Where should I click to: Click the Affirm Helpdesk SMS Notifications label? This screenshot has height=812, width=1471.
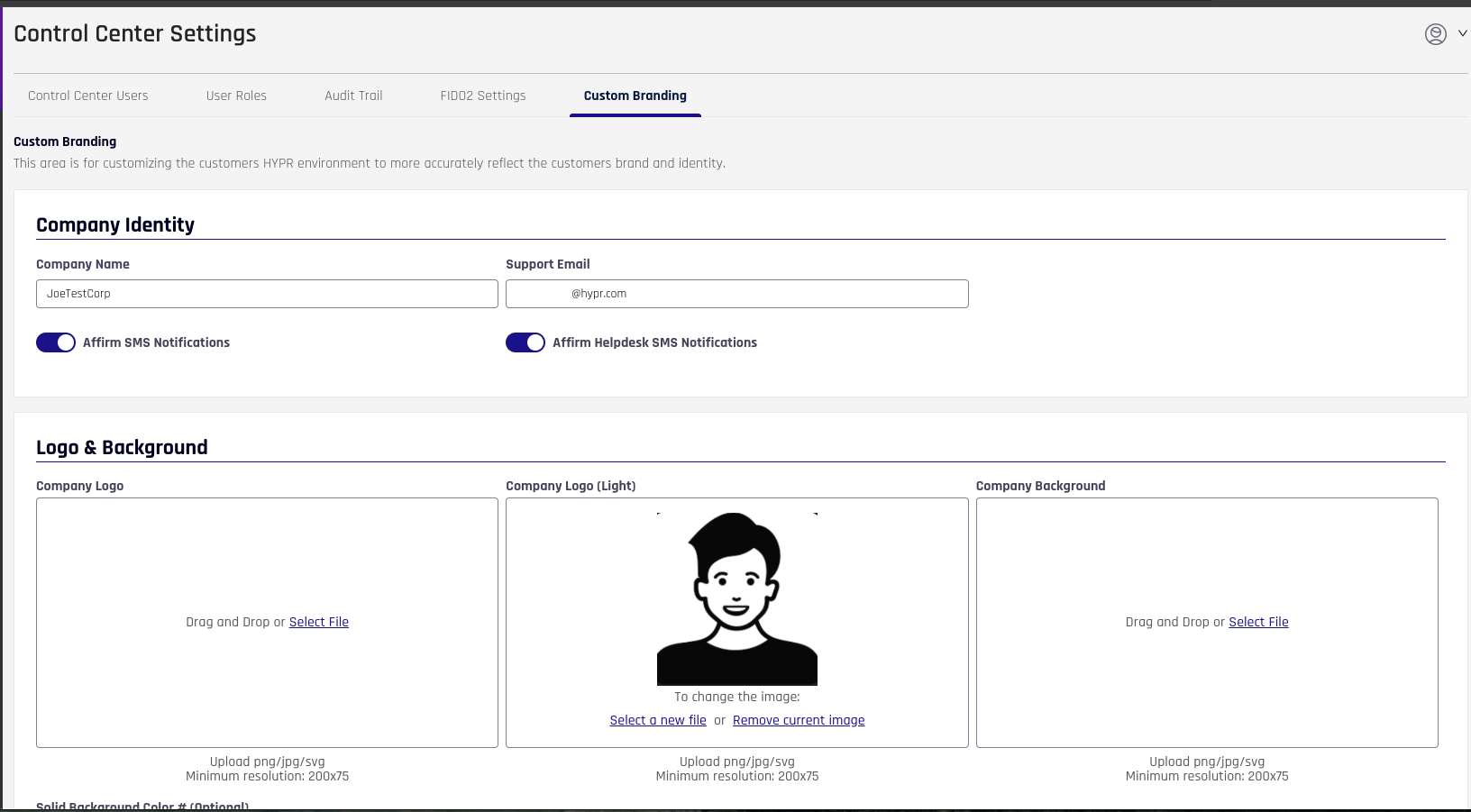pyautogui.click(x=654, y=342)
